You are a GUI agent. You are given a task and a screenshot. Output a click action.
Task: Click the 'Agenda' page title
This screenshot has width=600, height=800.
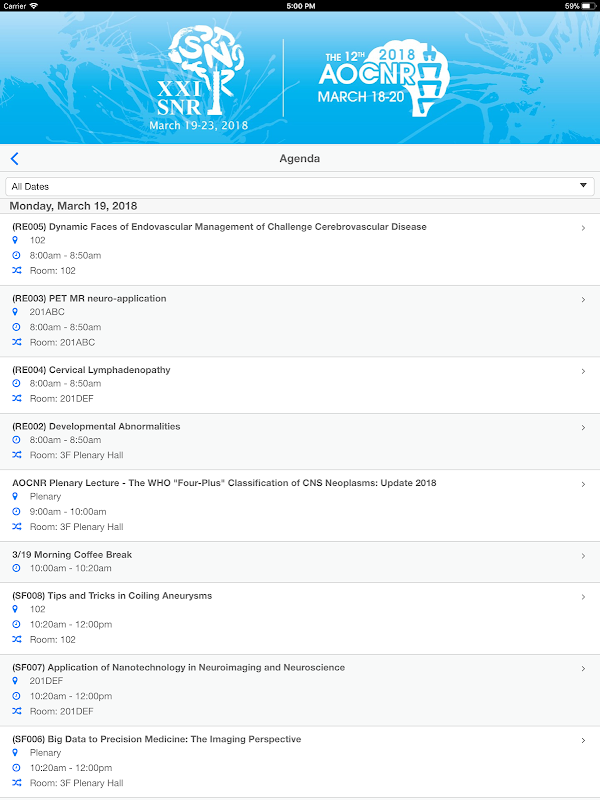299,159
